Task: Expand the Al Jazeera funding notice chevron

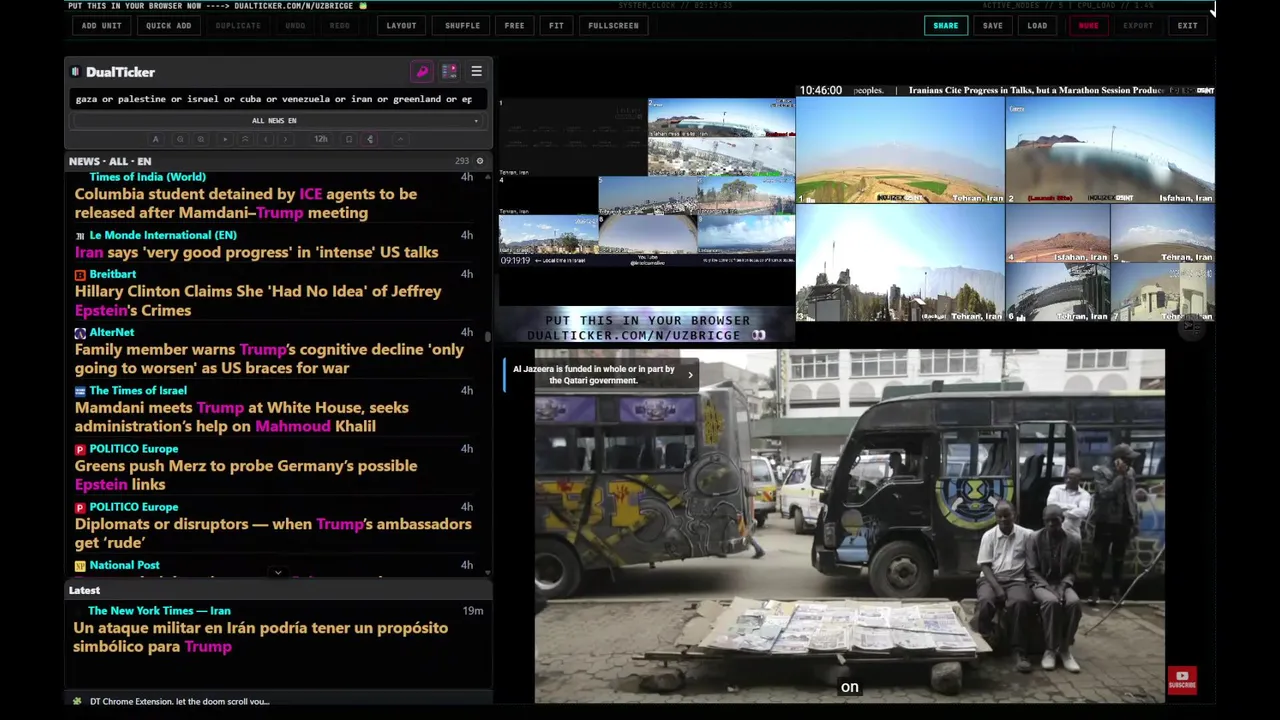Action: pyautogui.click(x=690, y=375)
